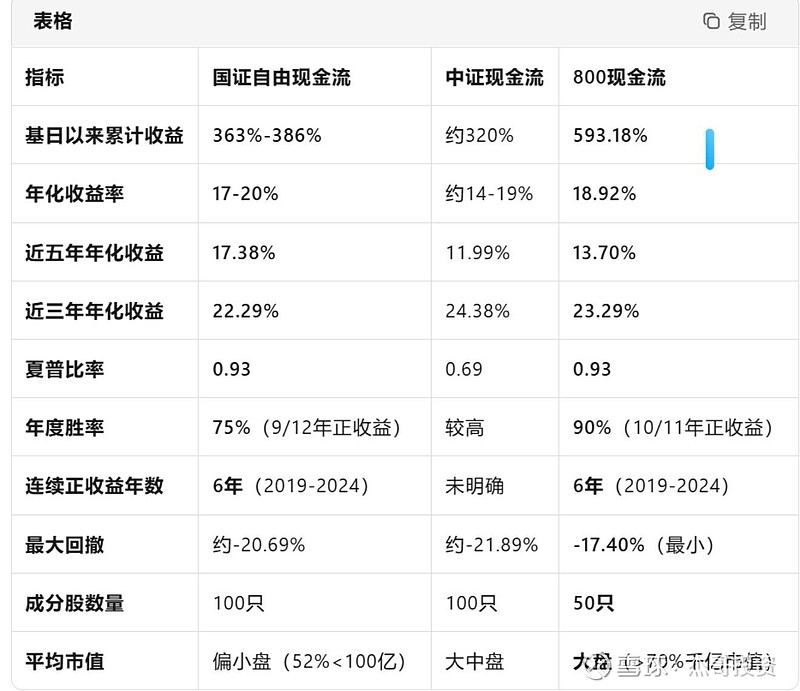Click the 未明确 cell
Viewport: 800px width, 691px height.
(474, 486)
